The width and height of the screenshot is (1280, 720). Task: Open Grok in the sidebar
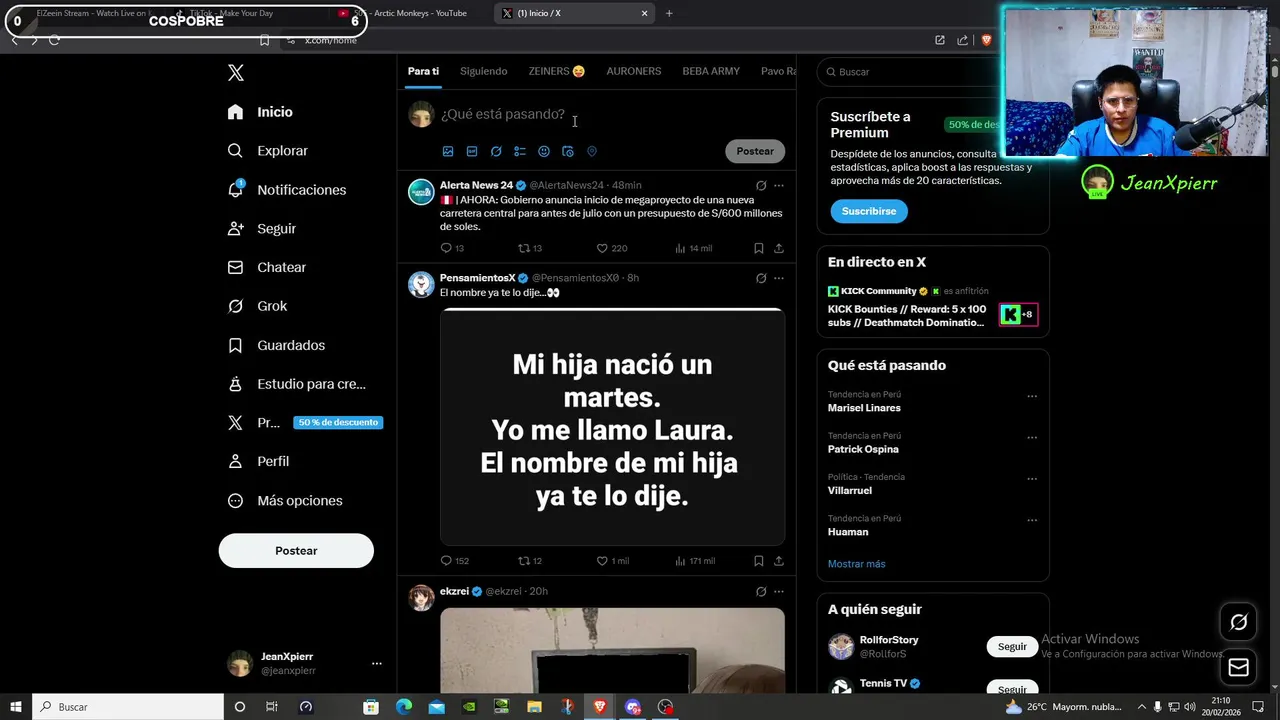click(x=258, y=306)
